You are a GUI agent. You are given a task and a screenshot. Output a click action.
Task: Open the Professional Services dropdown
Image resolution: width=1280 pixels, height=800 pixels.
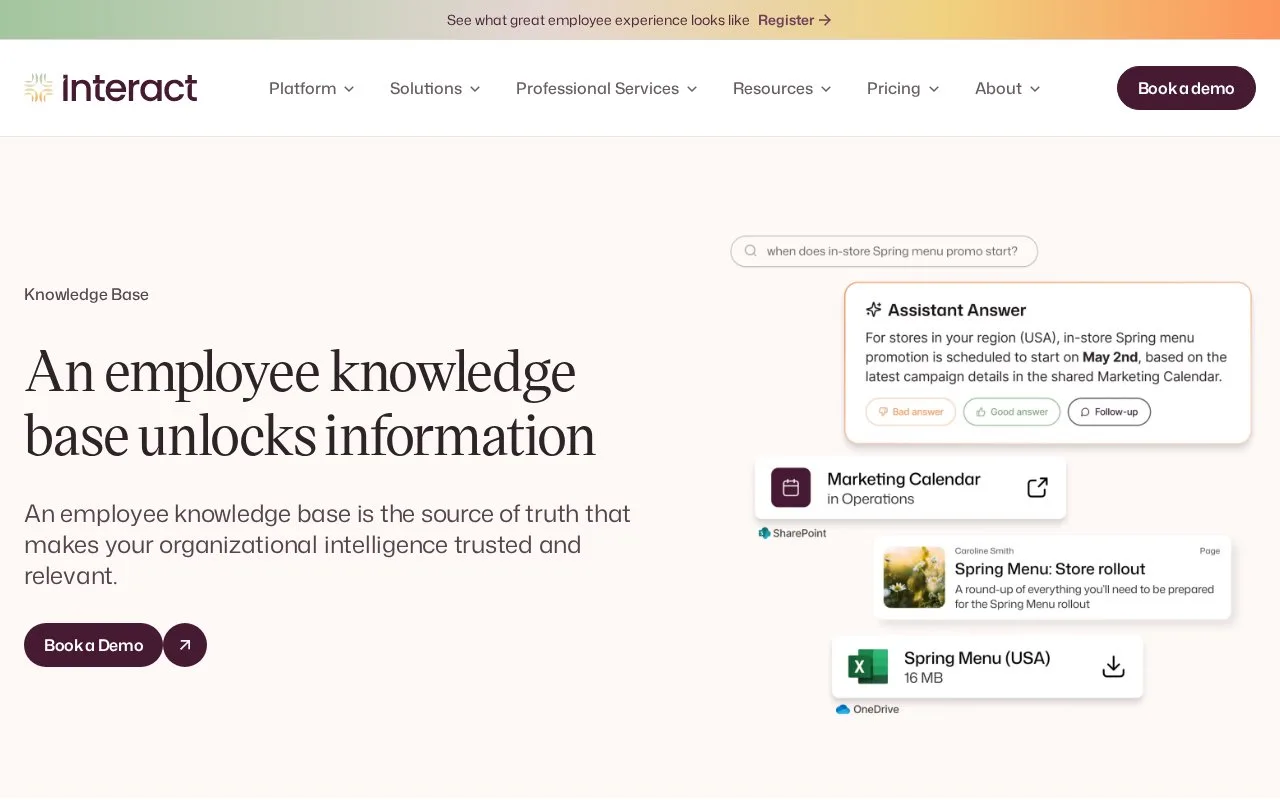tap(606, 88)
